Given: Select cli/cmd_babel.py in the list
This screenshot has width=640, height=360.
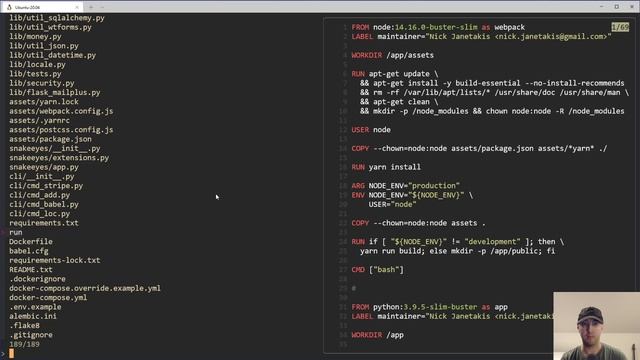Looking at the screenshot, I should 44,204.
